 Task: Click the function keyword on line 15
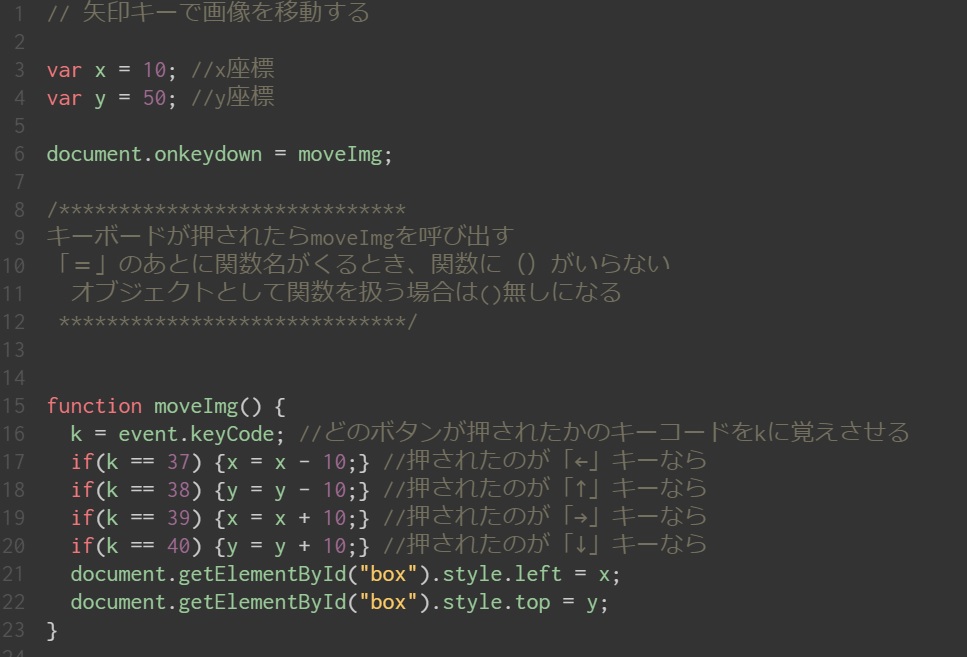click(94, 406)
